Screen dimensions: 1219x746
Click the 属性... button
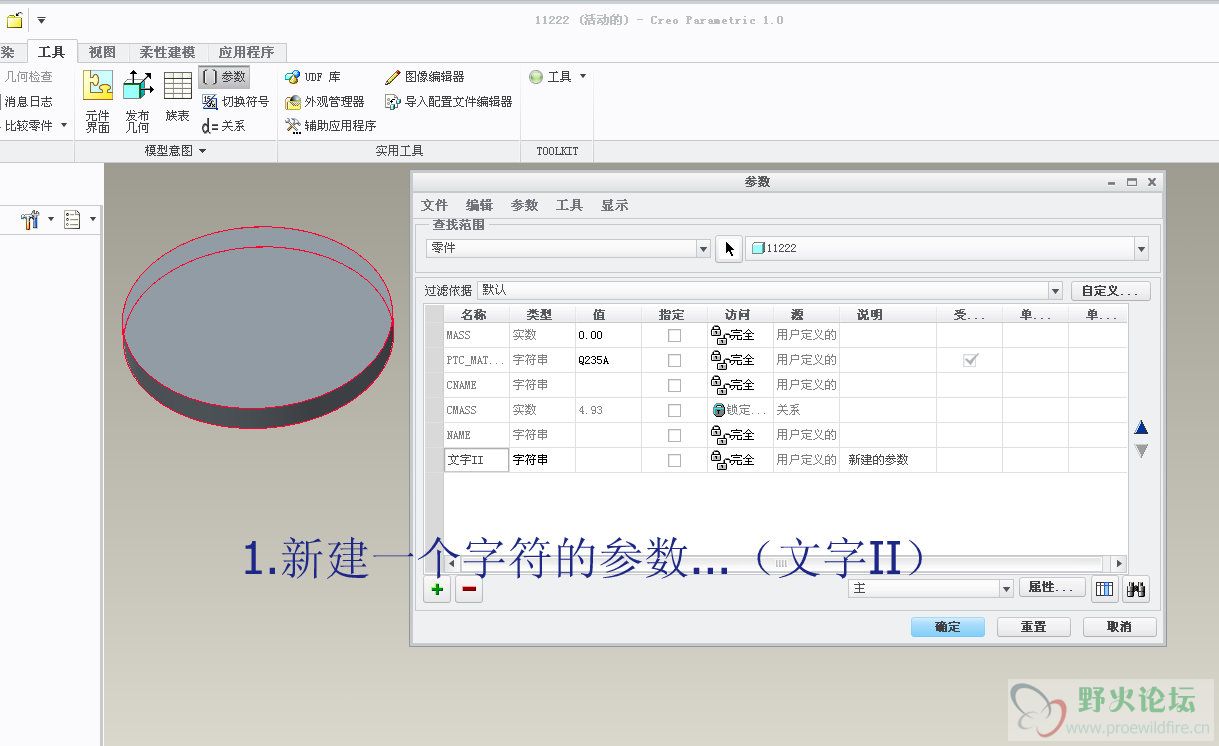point(1051,588)
